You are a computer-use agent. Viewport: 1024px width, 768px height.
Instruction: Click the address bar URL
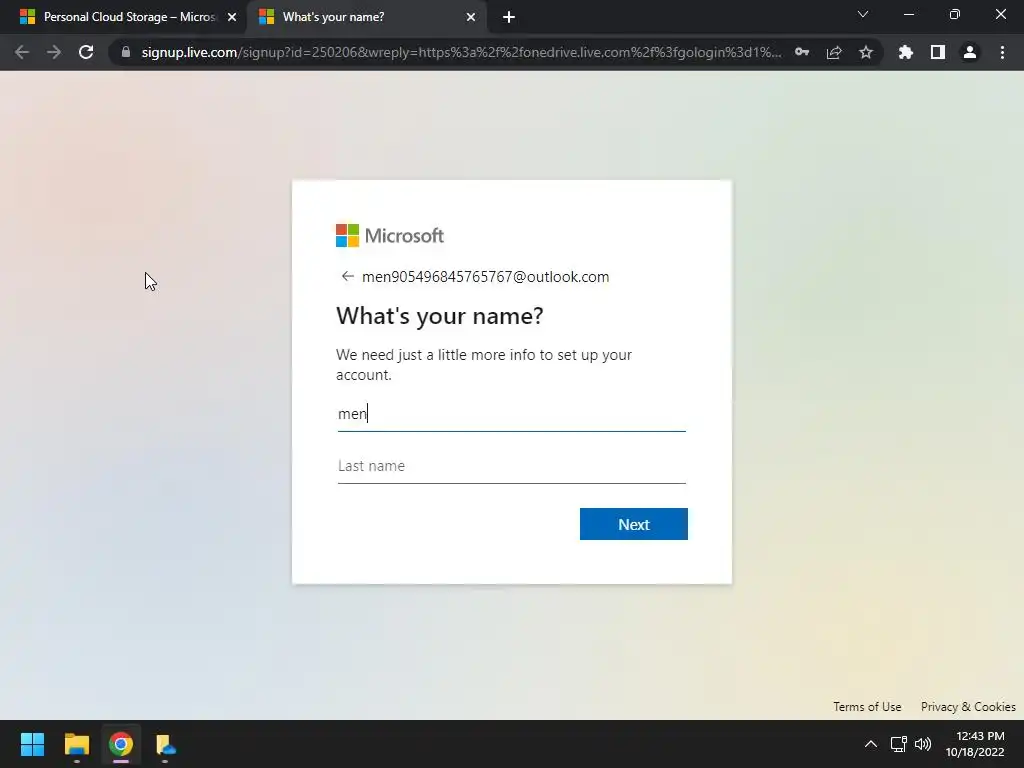(x=461, y=52)
